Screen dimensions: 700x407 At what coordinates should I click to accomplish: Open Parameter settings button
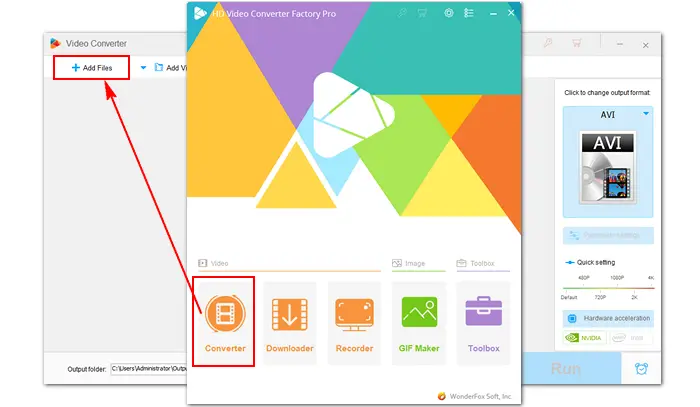click(x=608, y=235)
